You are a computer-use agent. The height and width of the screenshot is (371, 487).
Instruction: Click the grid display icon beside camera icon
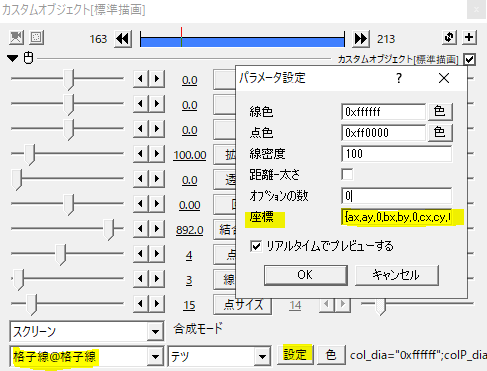(x=36, y=37)
